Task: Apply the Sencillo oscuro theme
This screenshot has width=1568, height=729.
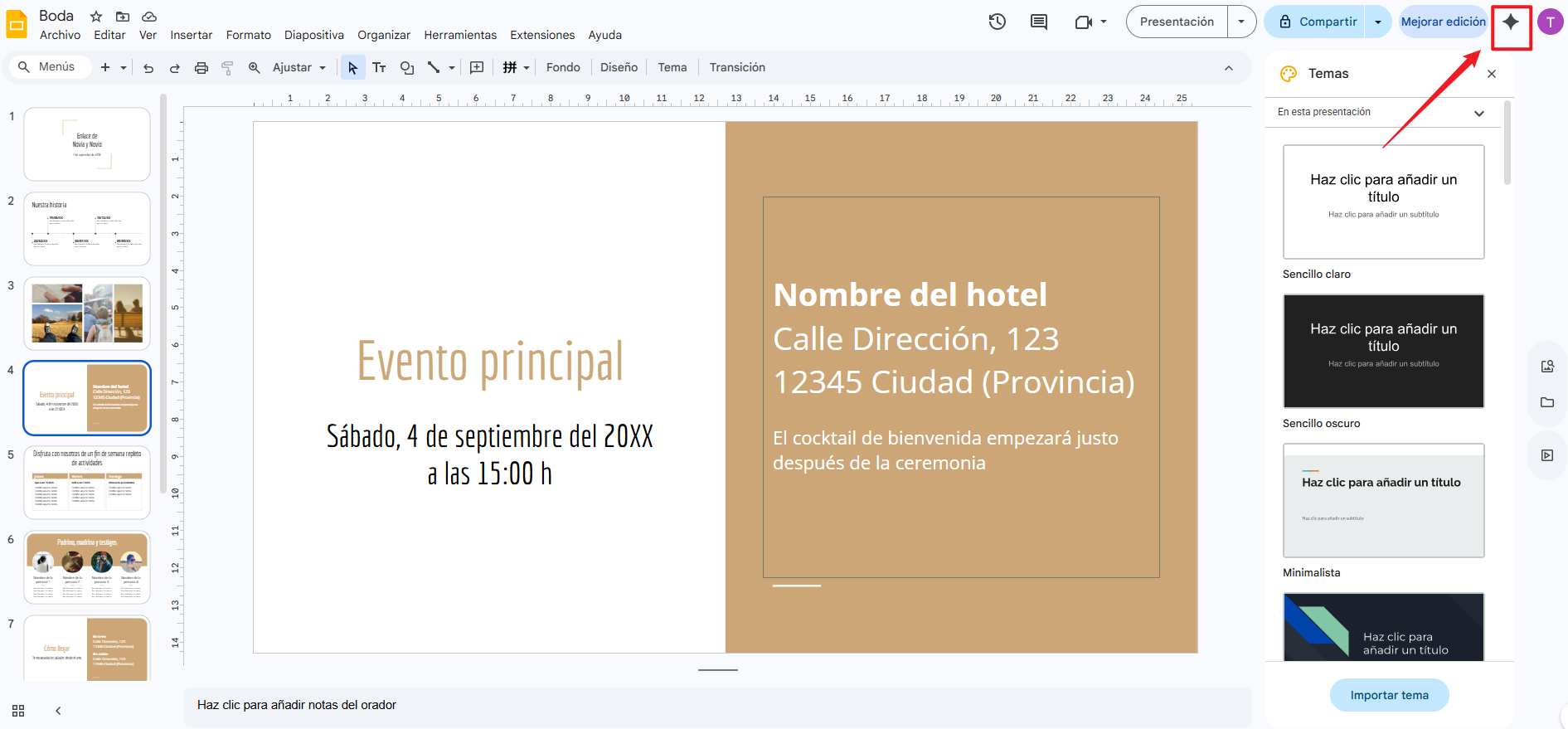Action: point(1383,351)
